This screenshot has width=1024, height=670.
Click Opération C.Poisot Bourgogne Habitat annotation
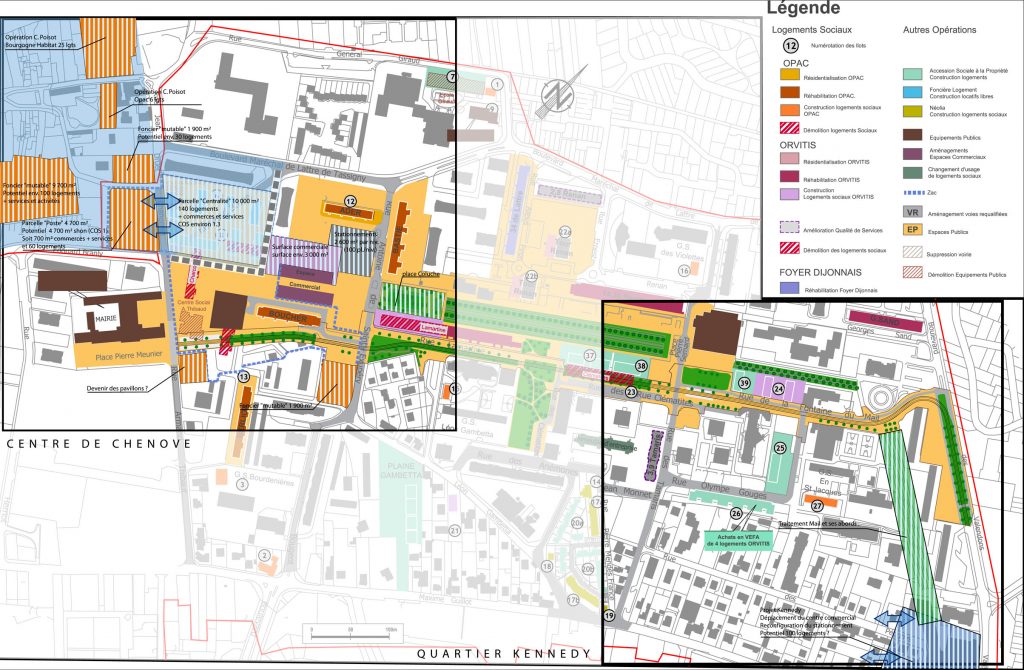pos(40,42)
